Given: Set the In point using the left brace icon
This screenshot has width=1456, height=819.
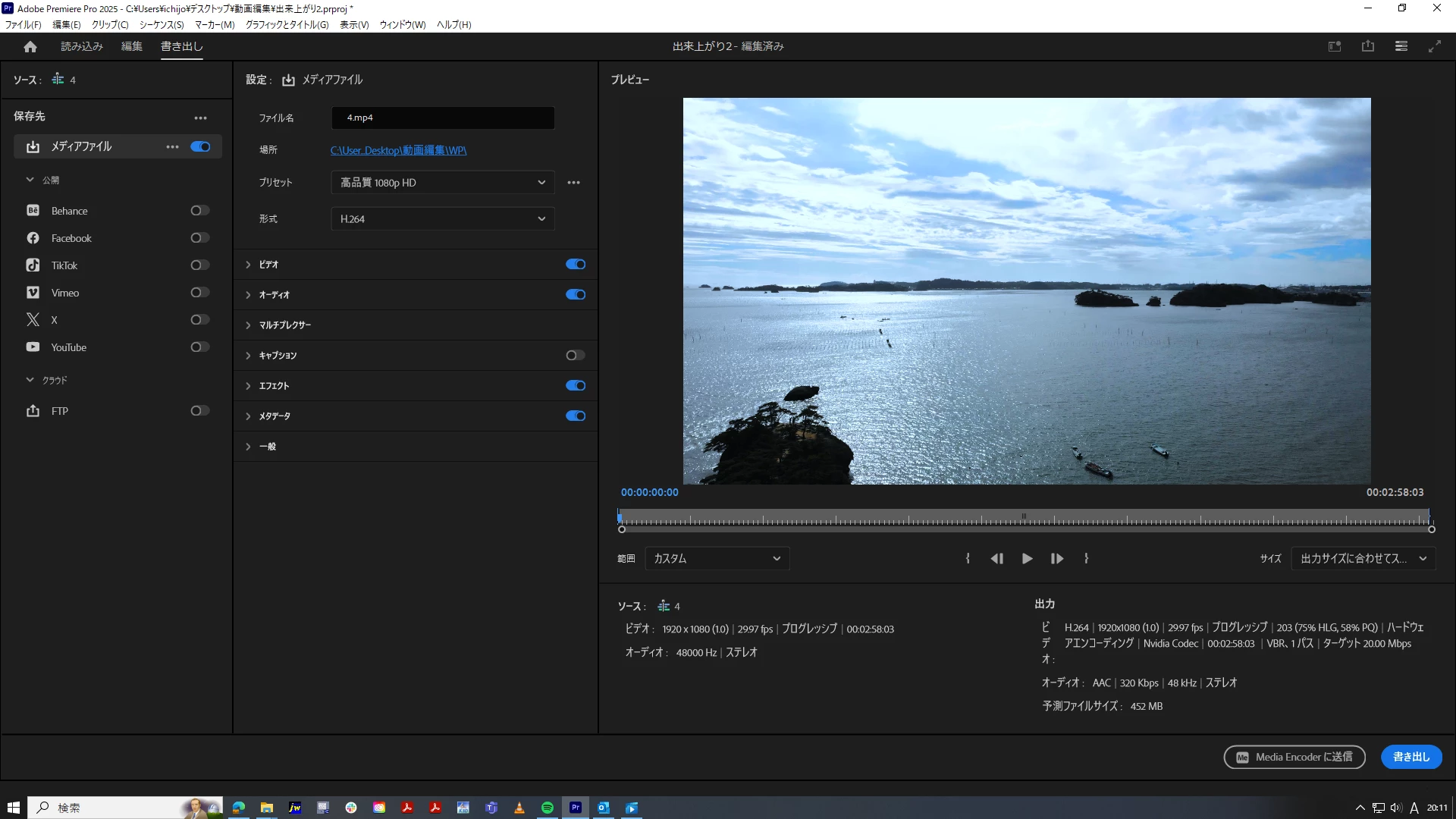Looking at the screenshot, I should point(968,559).
